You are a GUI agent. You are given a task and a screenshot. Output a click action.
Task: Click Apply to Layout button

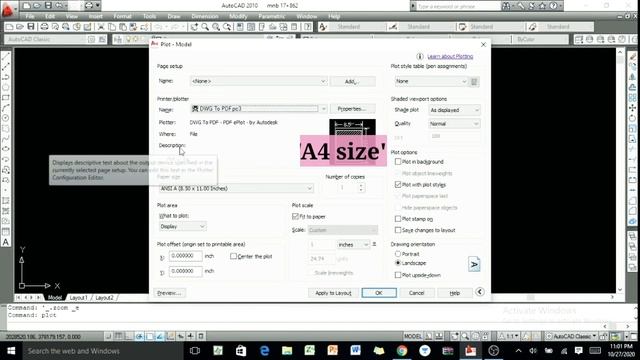point(333,293)
